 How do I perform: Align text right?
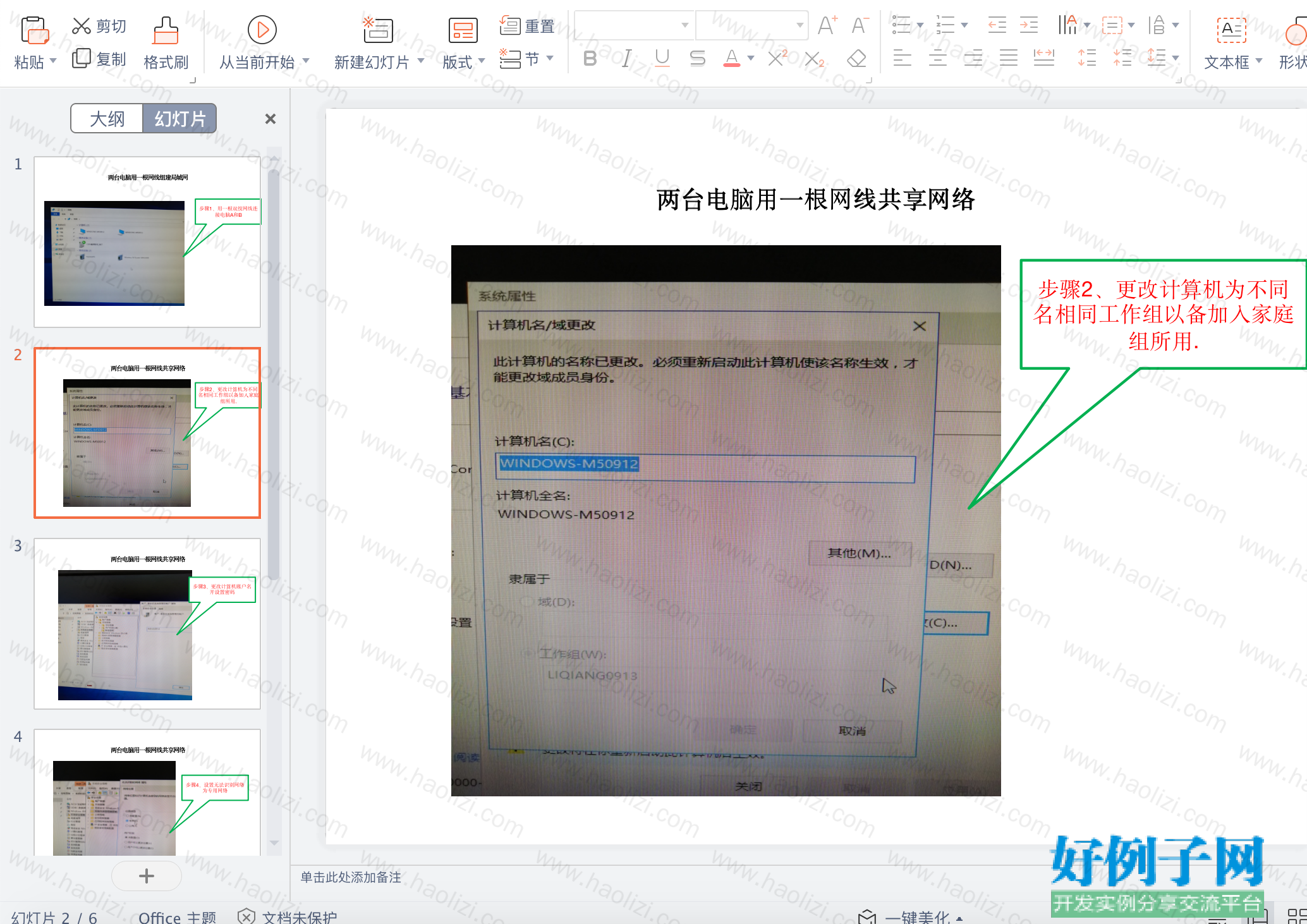pyautogui.click(x=973, y=58)
